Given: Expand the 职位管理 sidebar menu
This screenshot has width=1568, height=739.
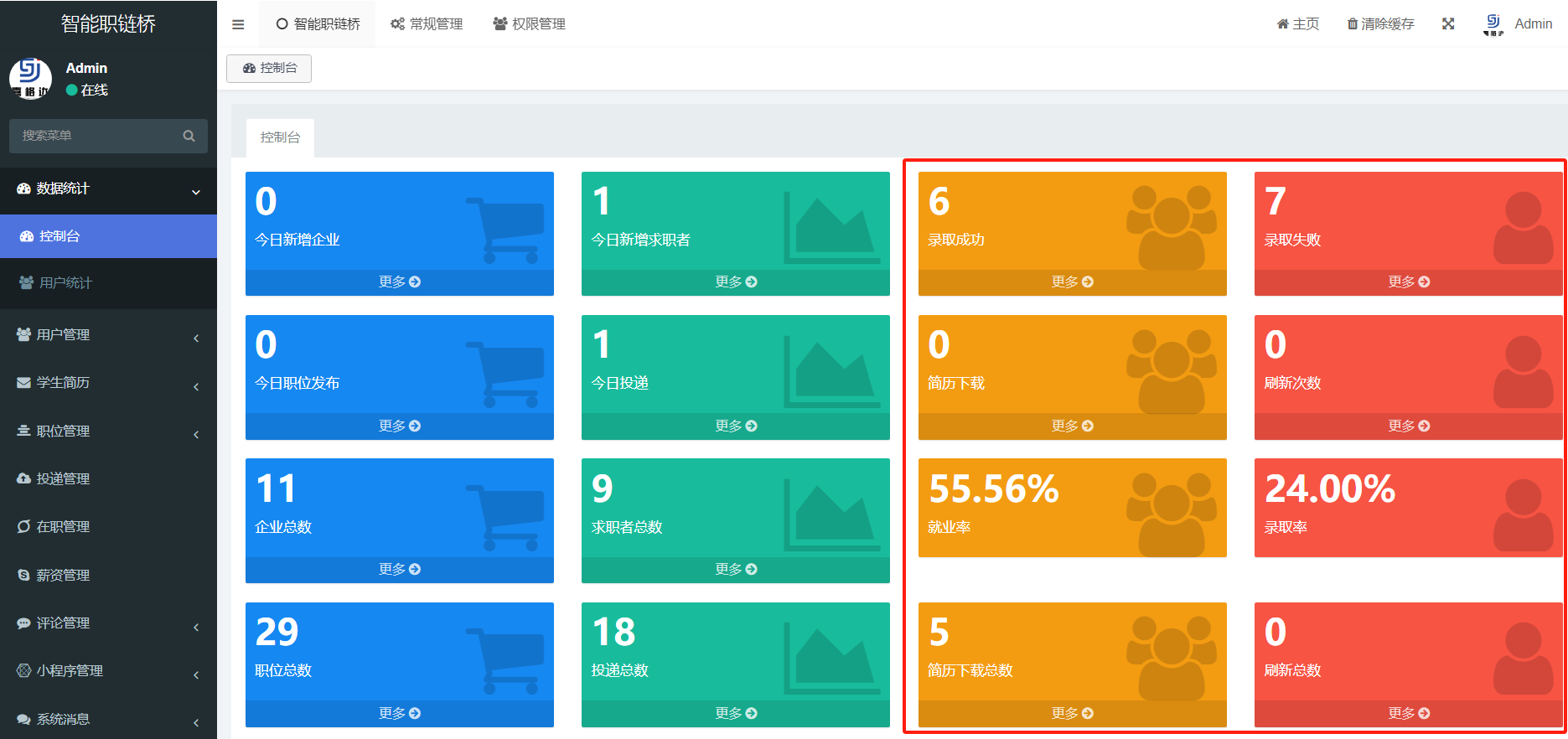Looking at the screenshot, I should tap(108, 432).
